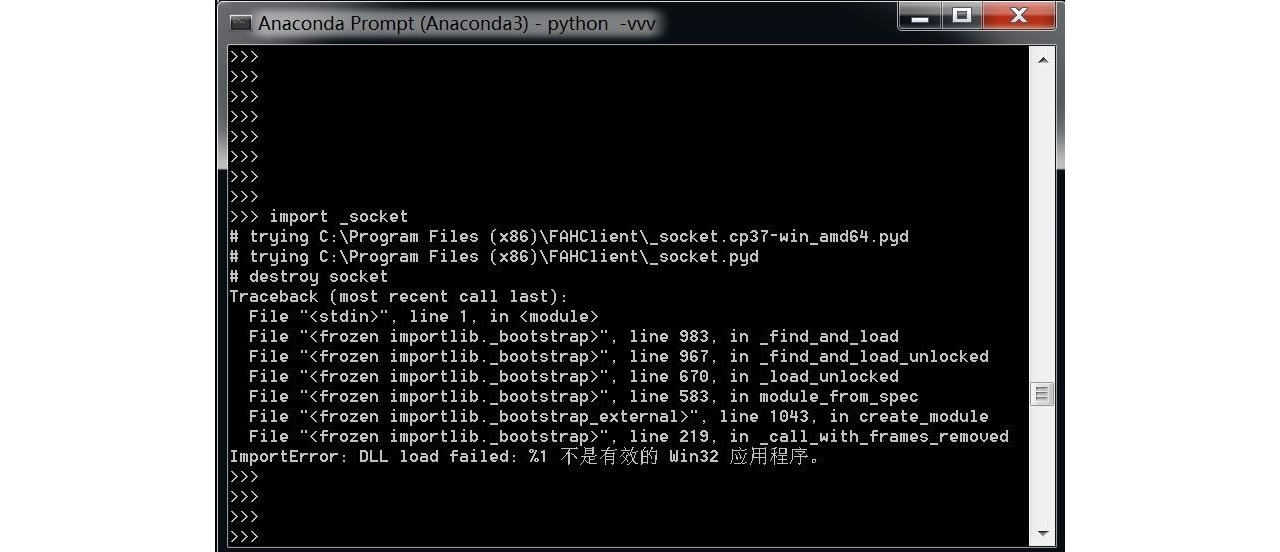Click the '# destroy socket' line
This screenshot has width=1280, height=552.
[308, 276]
